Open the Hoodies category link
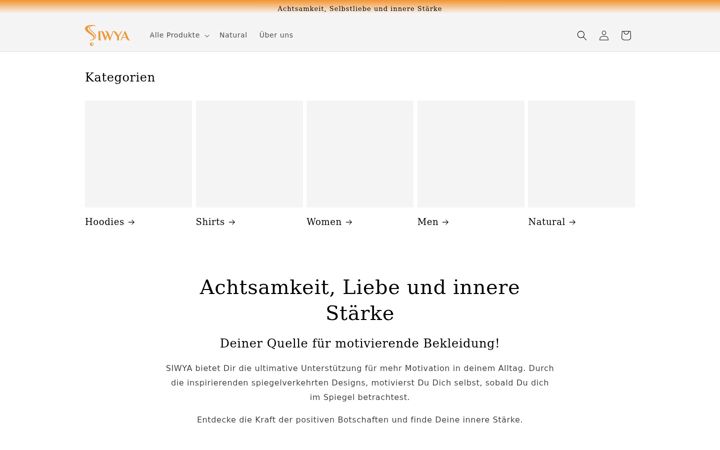This screenshot has height=450, width=720. point(110,222)
